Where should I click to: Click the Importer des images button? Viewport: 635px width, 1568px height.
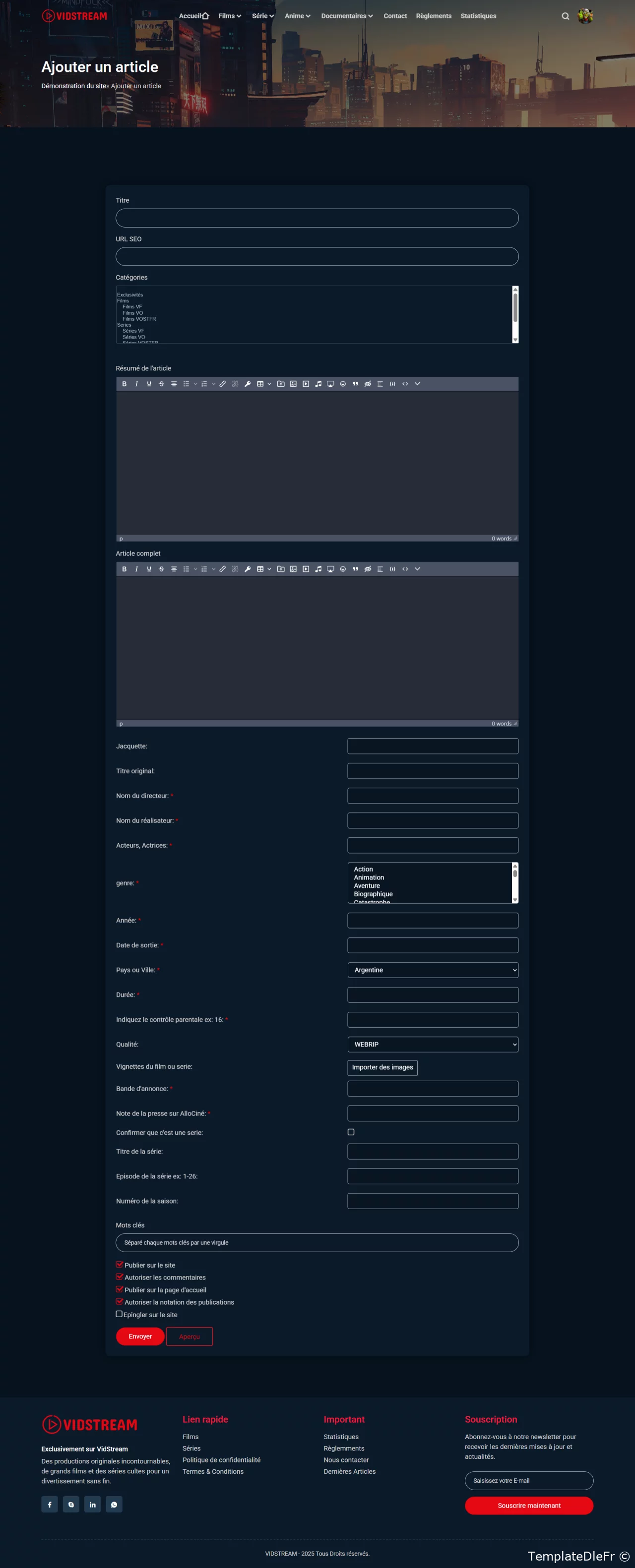[x=382, y=1067]
